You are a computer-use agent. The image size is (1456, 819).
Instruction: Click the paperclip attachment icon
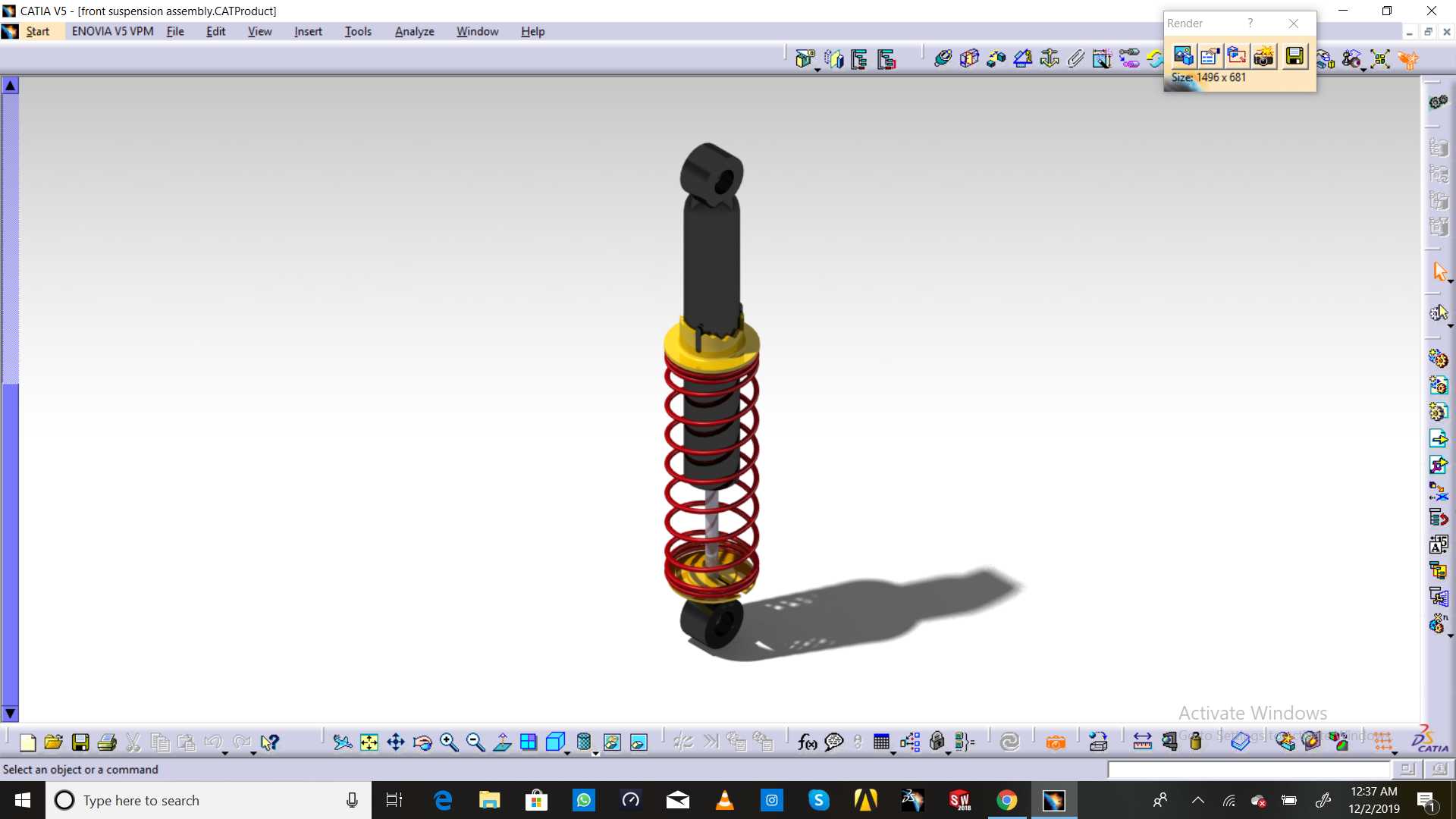pyautogui.click(x=1076, y=58)
